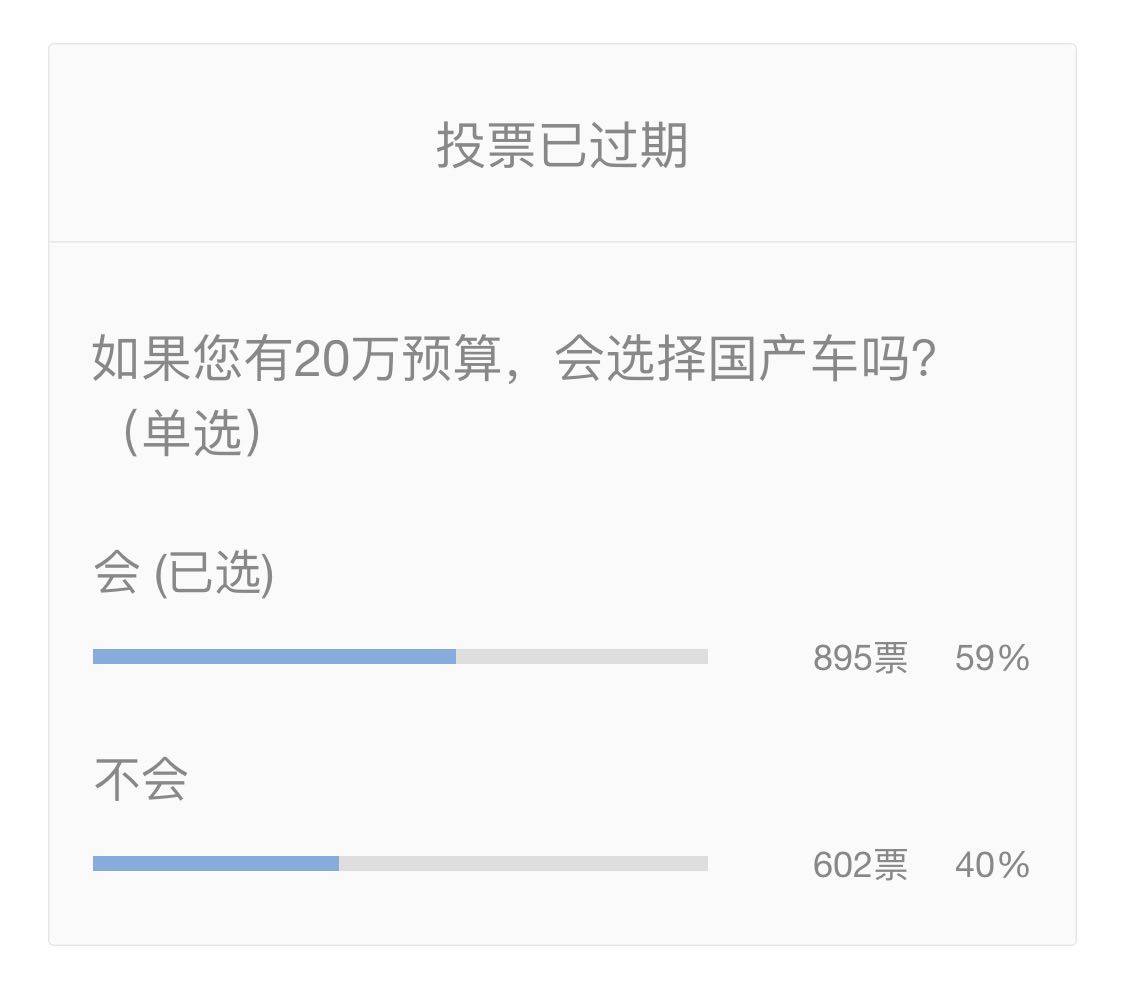1125x982 pixels.
Task: Click the 40% percentage label
Action: (991, 865)
